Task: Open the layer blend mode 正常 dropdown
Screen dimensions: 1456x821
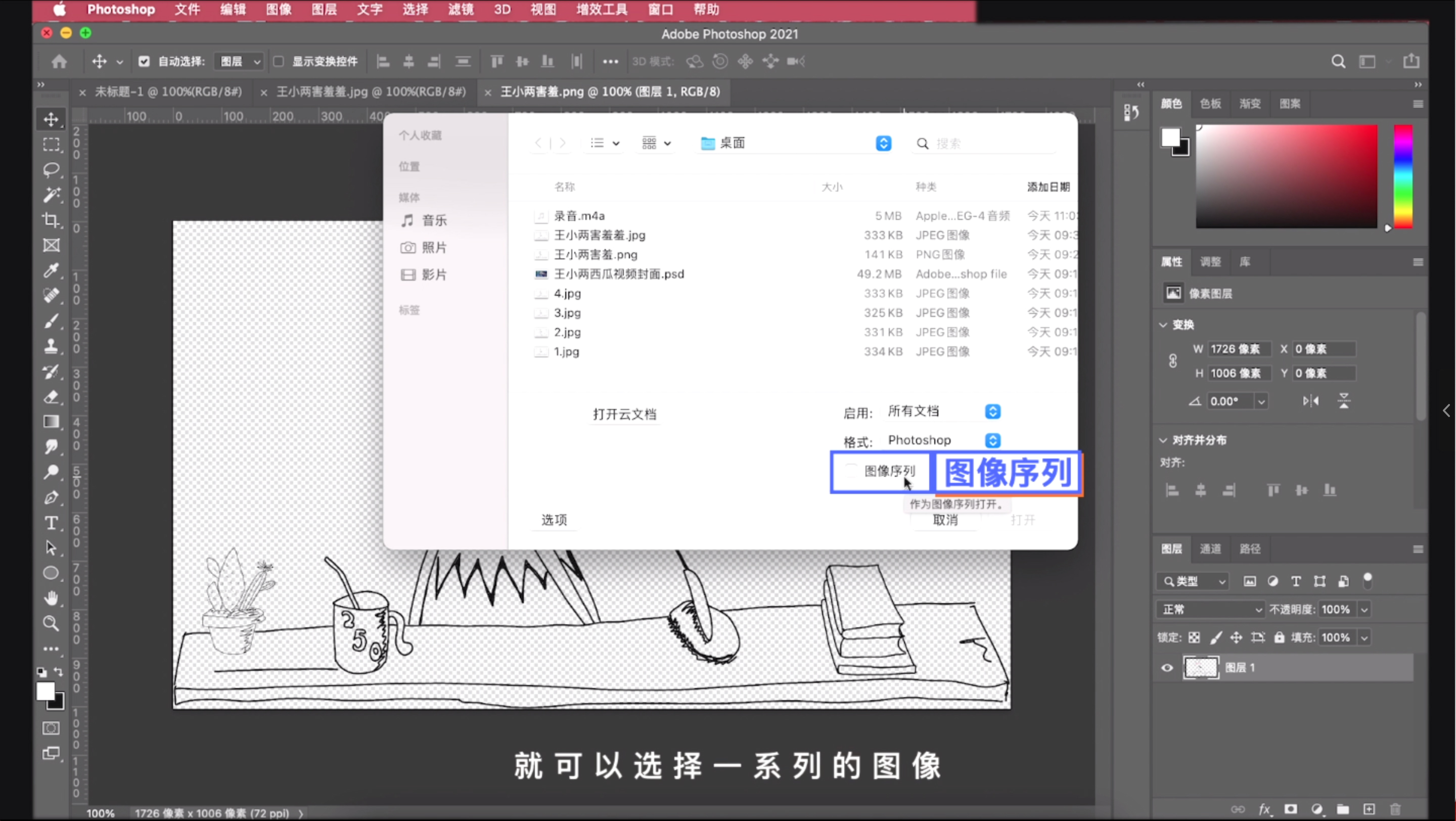Action: pyautogui.click(x=1210, y=609)
